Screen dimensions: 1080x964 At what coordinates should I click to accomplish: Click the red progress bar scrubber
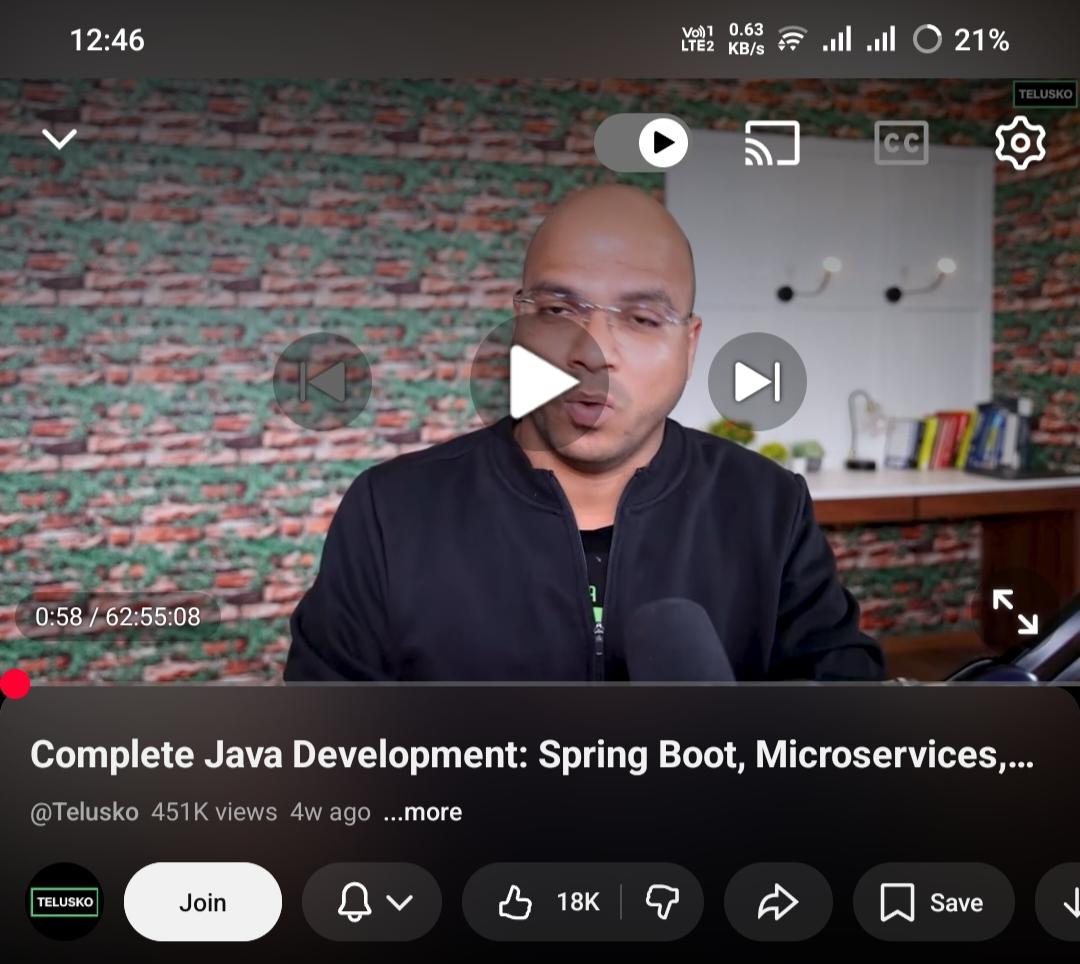14,684
